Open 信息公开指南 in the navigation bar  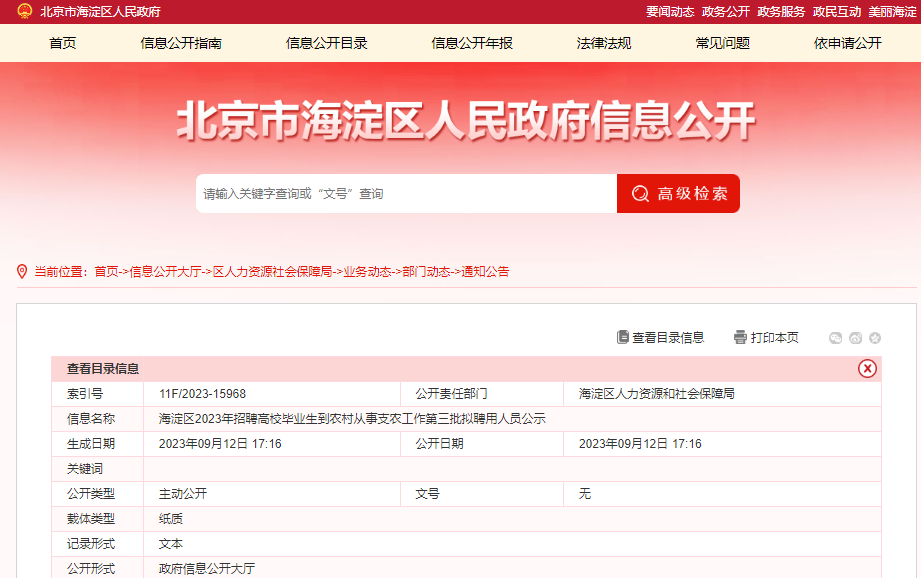pos(181,43)
